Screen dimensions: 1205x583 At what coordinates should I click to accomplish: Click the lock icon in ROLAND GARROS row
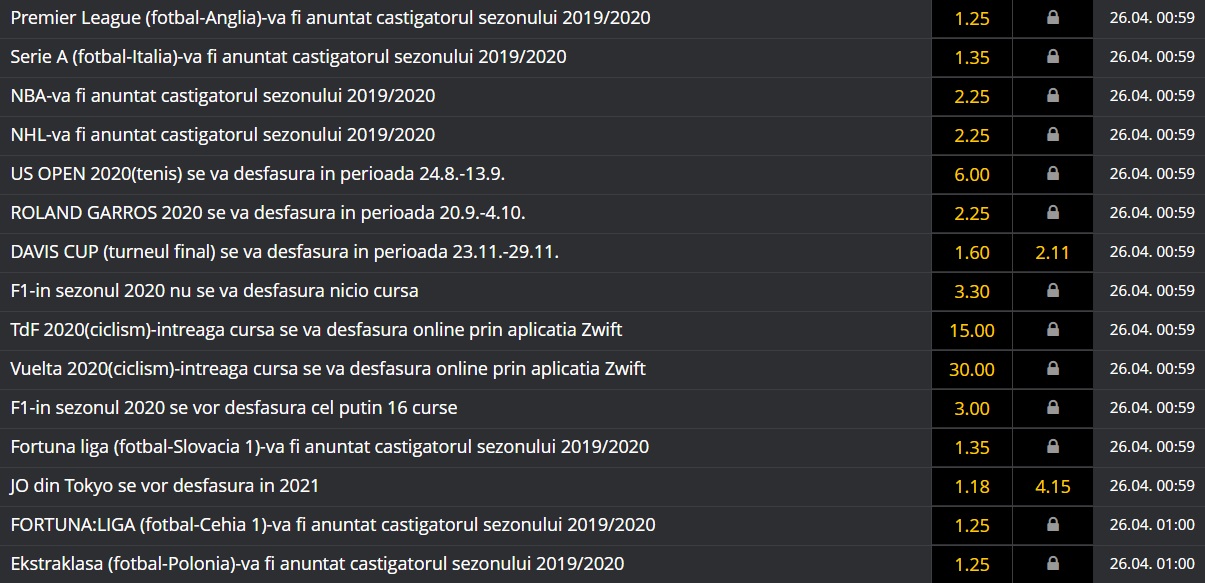point(1052,213)
